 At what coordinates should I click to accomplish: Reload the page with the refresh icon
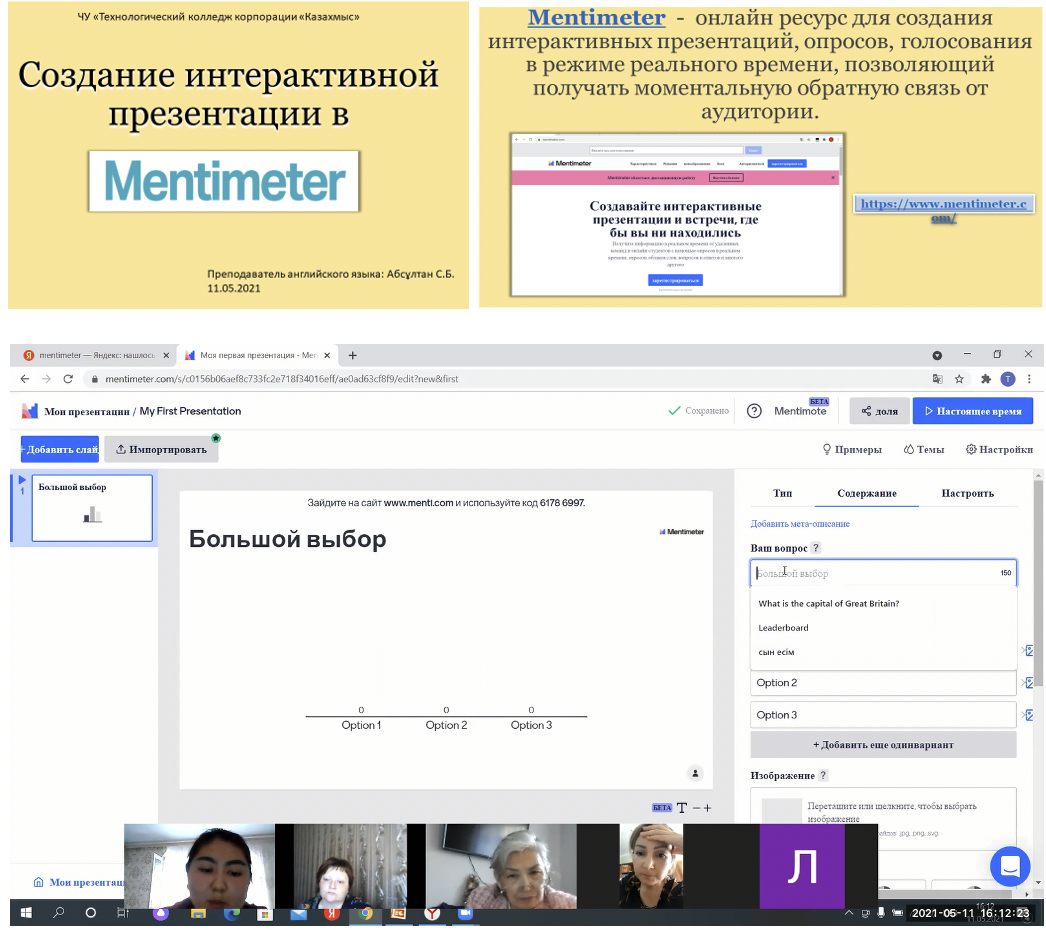click(x=68, y=379)
